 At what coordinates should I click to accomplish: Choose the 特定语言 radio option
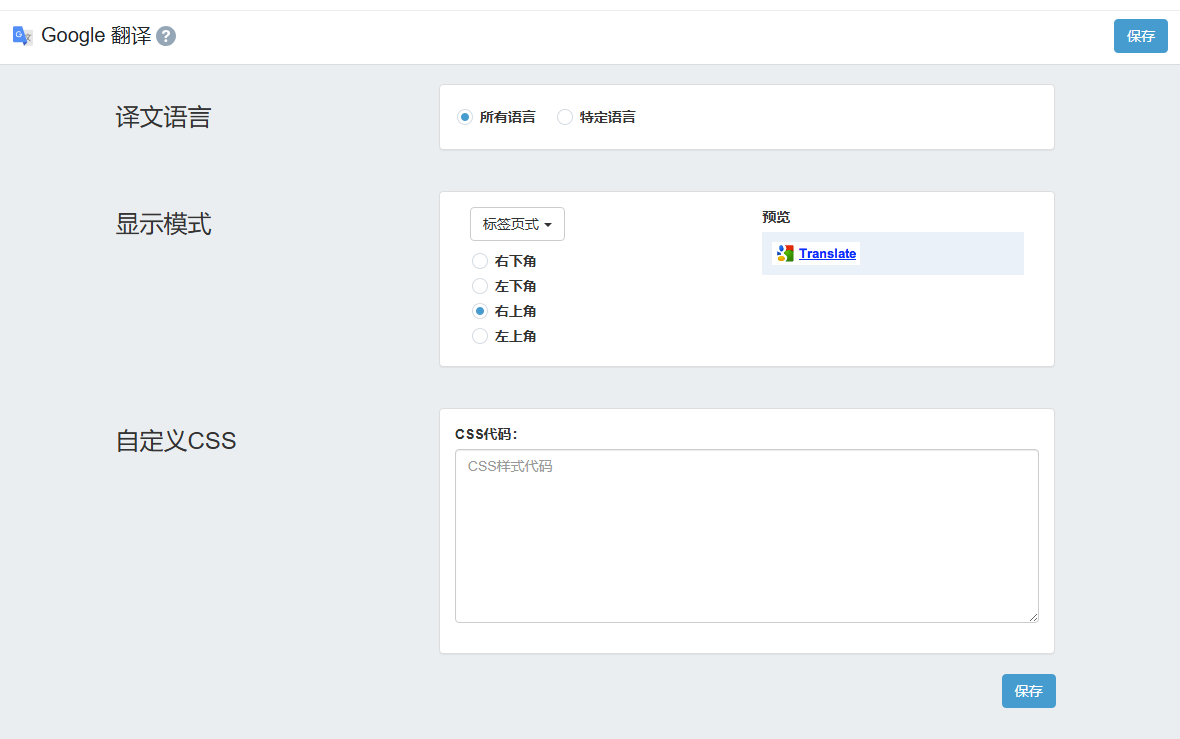tap(565, 117)
